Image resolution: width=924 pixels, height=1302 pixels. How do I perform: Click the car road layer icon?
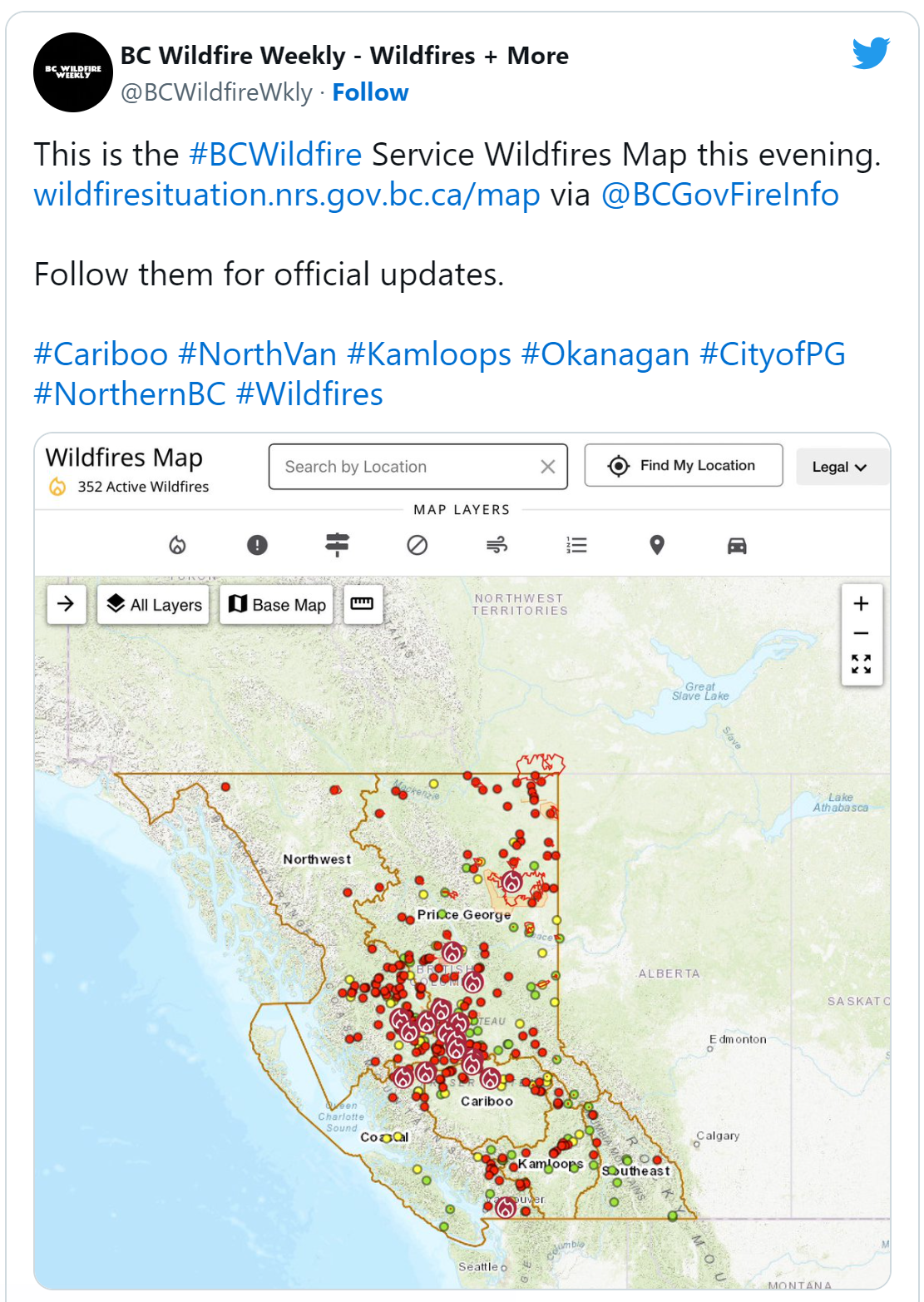[x=736, y=545]
